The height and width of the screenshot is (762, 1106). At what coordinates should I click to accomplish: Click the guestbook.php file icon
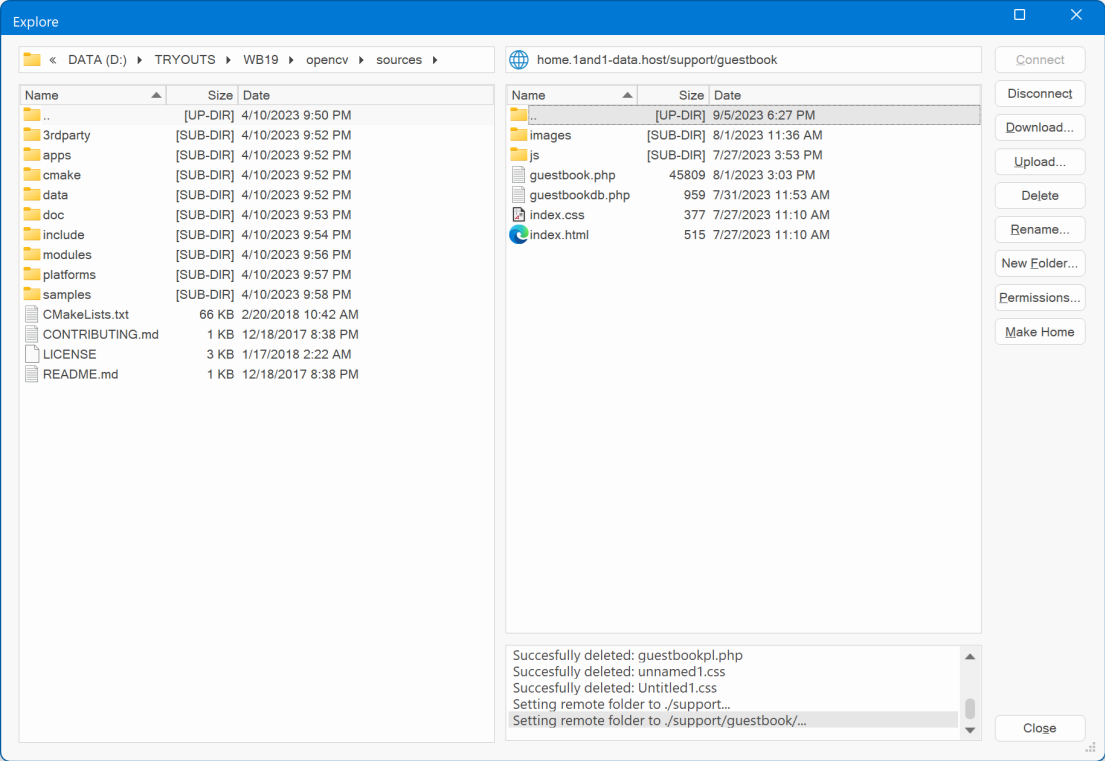pyautogui.click(x=518, y=175)
